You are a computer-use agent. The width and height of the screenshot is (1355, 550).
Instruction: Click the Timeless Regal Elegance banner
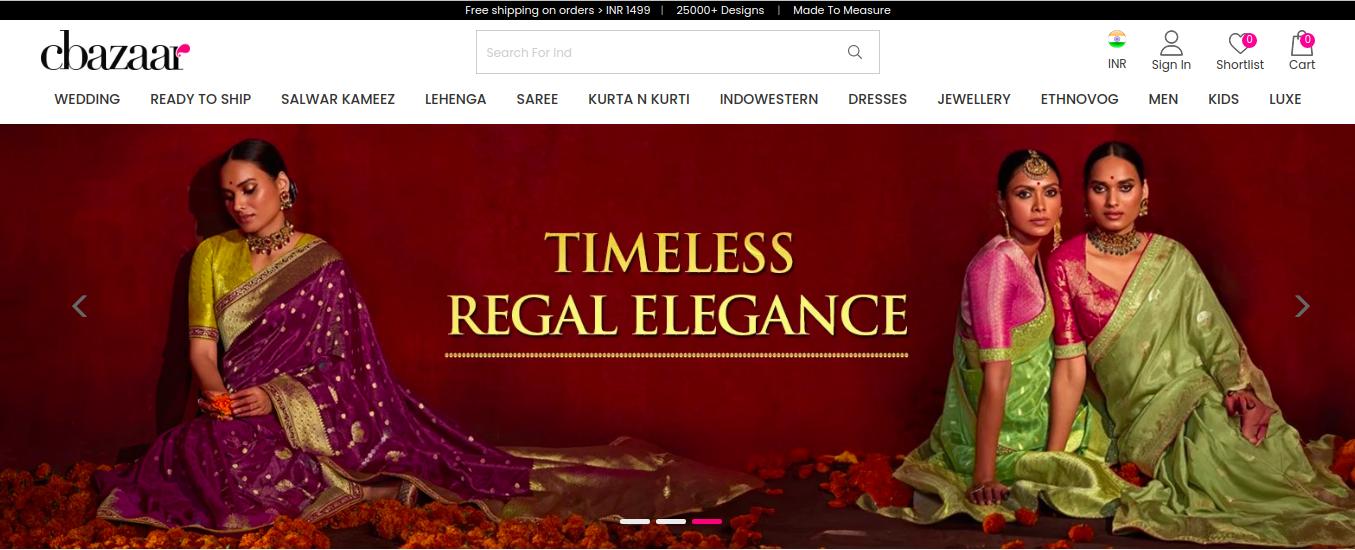coord(677,336)
